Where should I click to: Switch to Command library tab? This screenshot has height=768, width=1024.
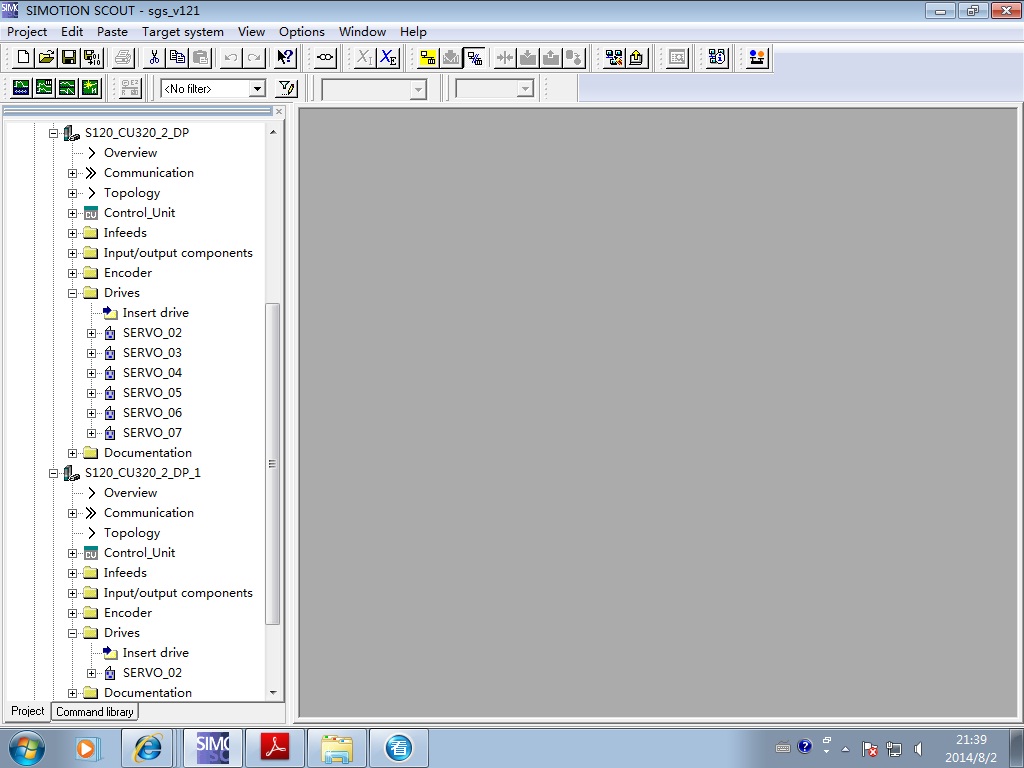point(95,712)
